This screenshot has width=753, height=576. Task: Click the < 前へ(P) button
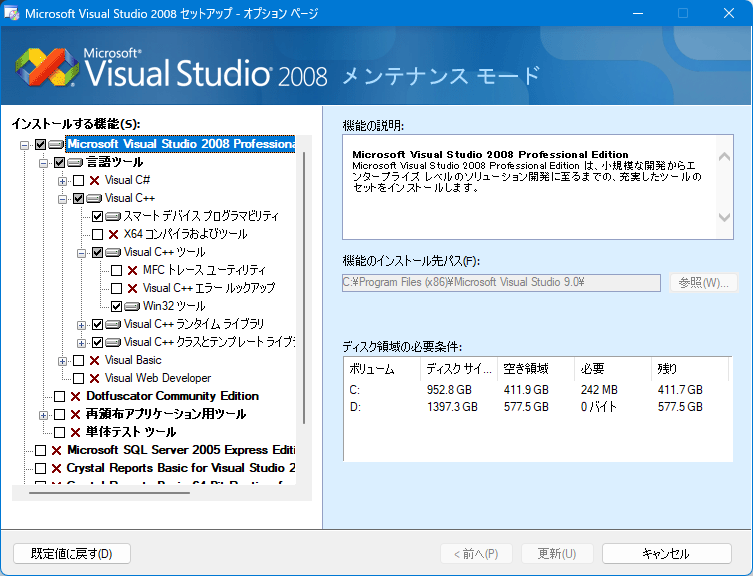pos(476,554)
